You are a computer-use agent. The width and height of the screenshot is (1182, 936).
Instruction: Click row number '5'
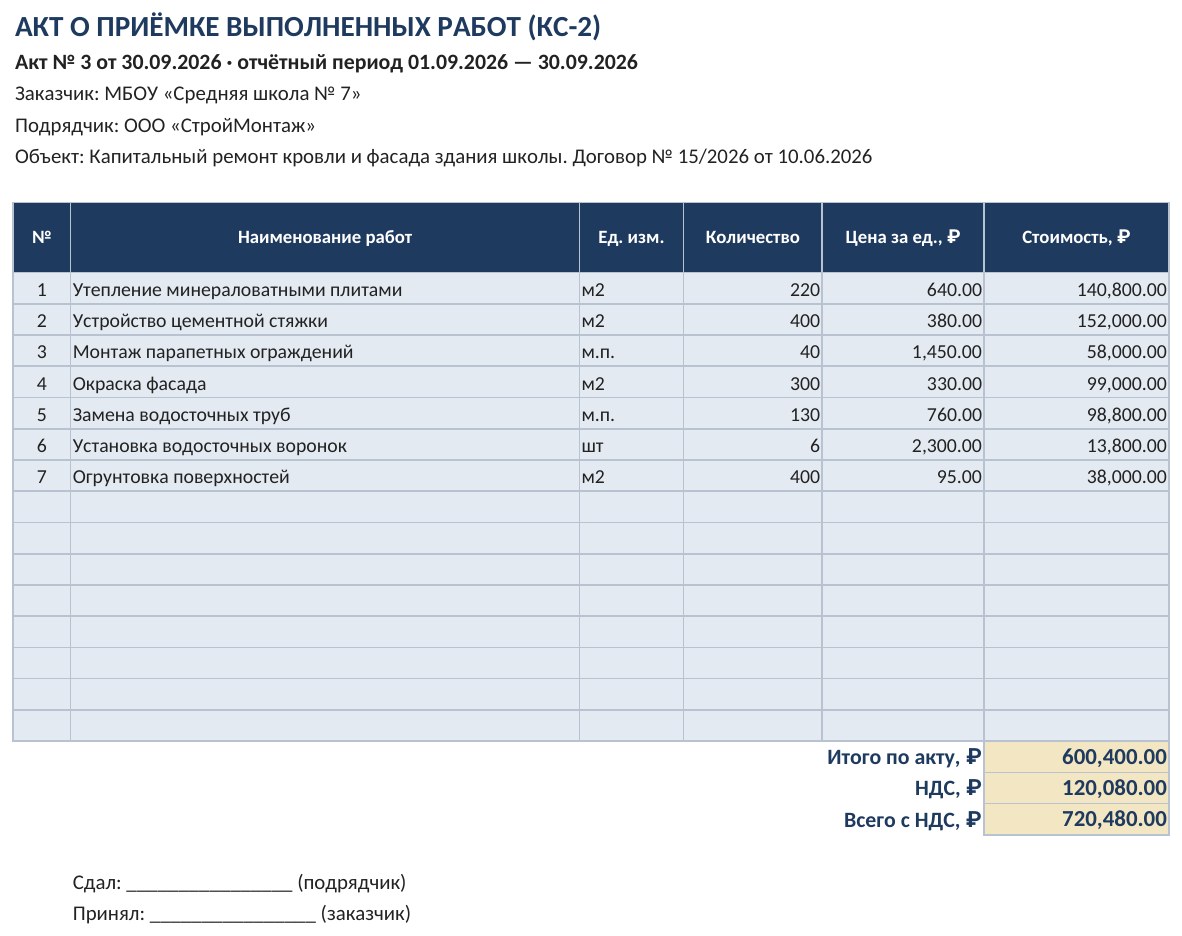(x=41, y=414)
